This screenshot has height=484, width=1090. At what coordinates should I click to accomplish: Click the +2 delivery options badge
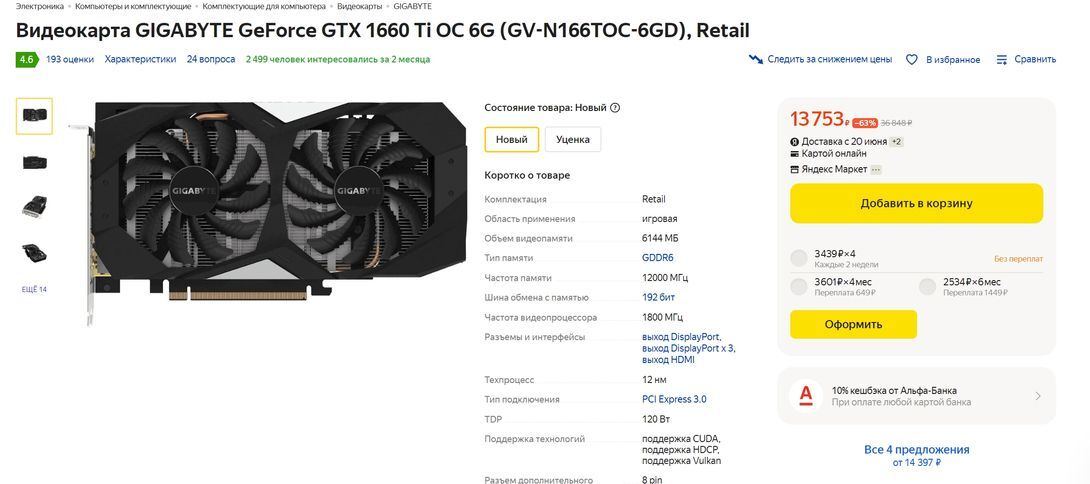(x=897, y=142)
